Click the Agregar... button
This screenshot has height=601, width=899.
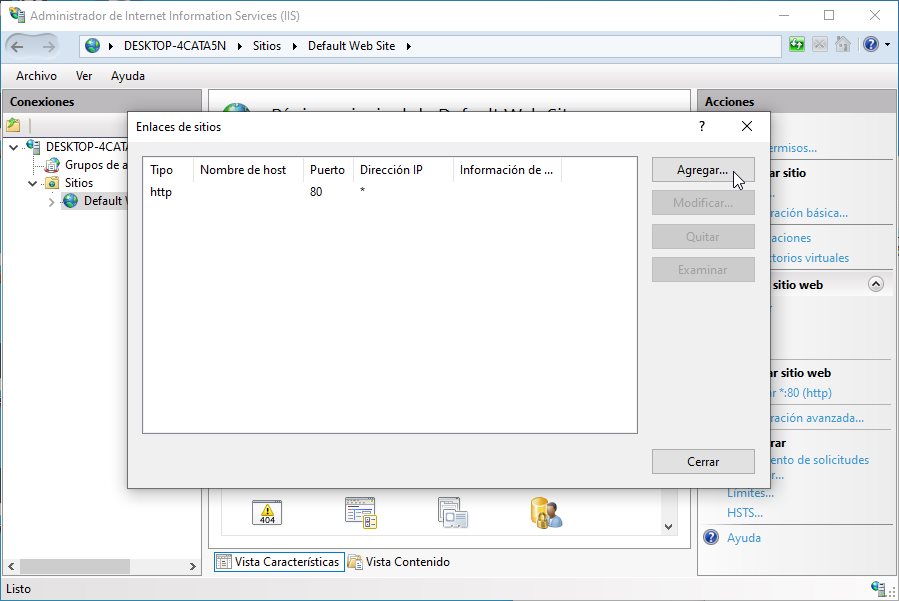tap(703, 170)
